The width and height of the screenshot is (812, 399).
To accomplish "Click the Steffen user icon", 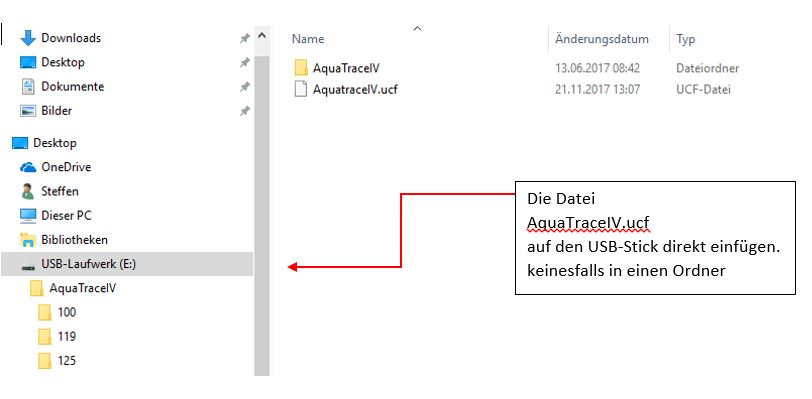I will 28,191.
